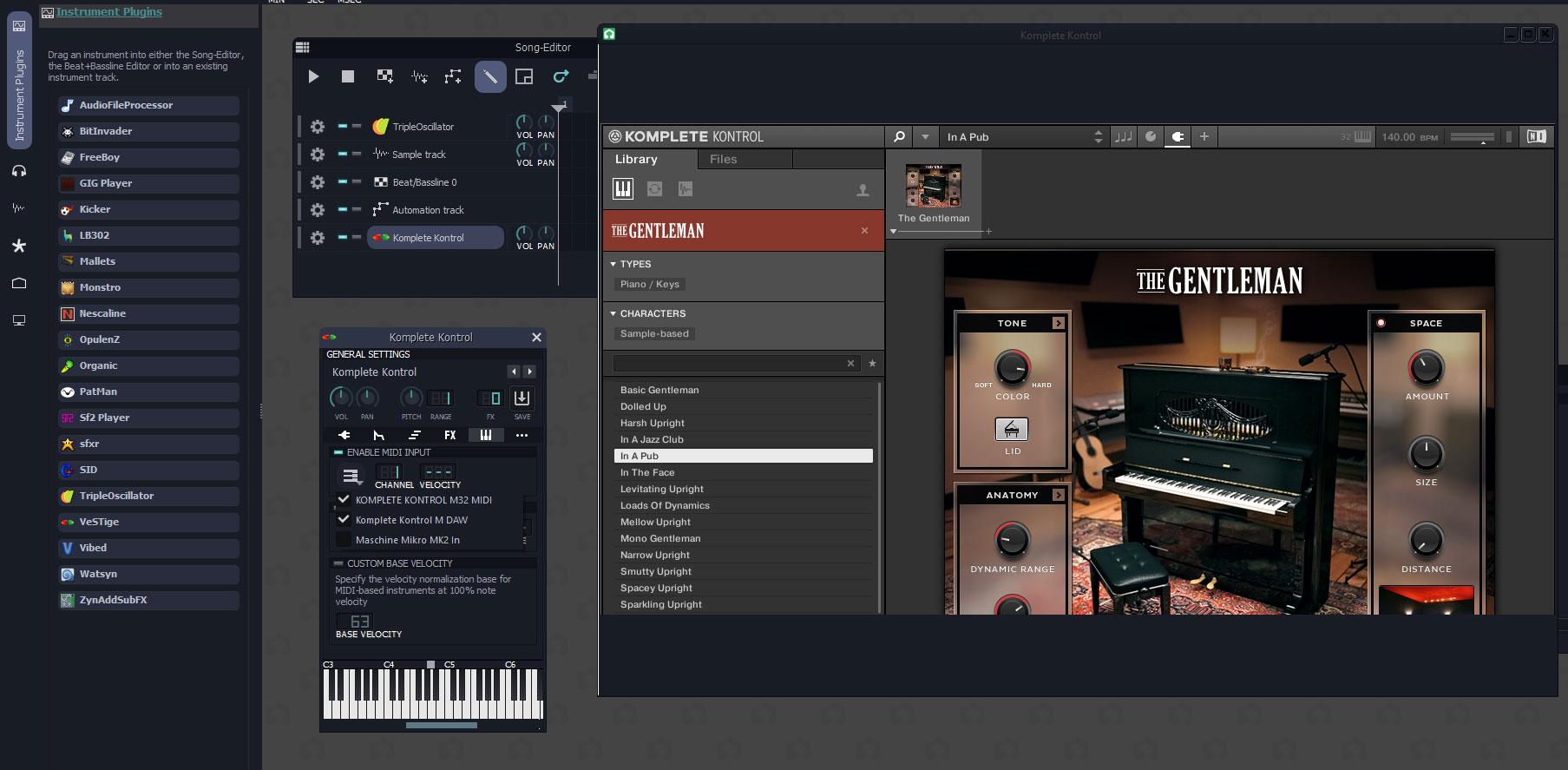
Task: Click the preset search input field
Action: point(736,363)
